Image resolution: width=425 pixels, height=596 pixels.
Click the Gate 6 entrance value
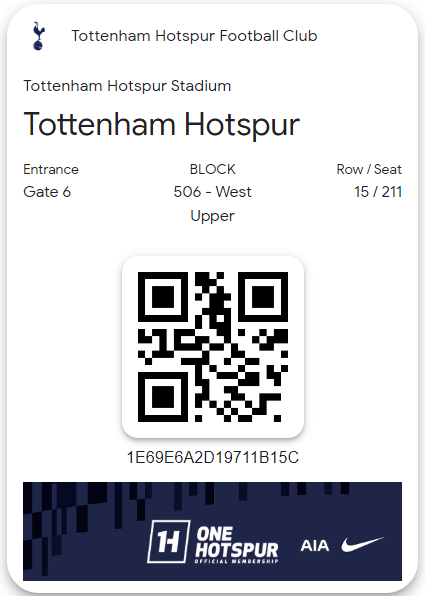click(47, 192)
